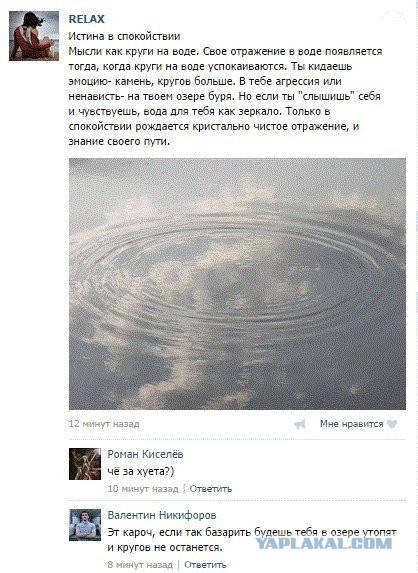Click the '12 минут назад' post timestamp
Viewport: 418px width, 573px height.
click(x=104, y=424)
